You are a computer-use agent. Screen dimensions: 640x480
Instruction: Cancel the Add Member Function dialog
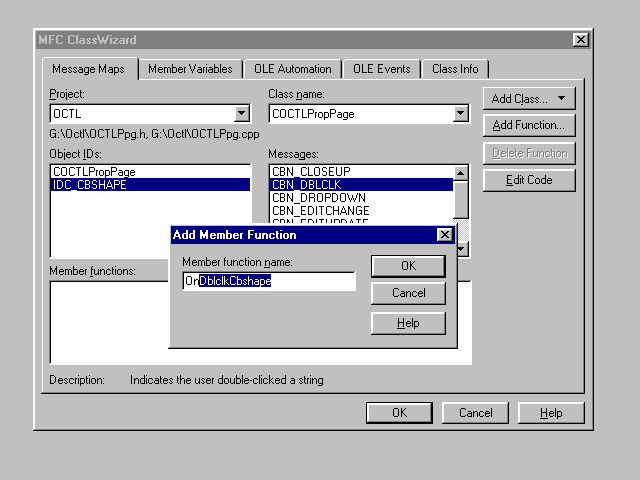[408, 293]
